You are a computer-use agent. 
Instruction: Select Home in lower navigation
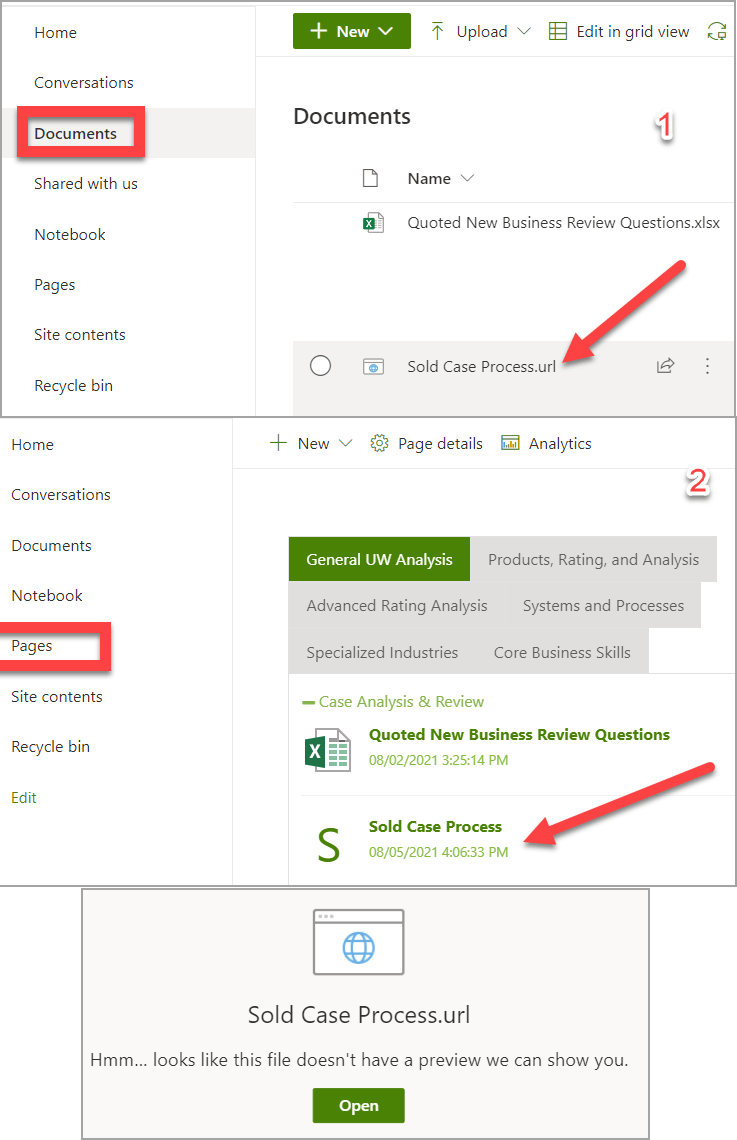coord(33,445)
